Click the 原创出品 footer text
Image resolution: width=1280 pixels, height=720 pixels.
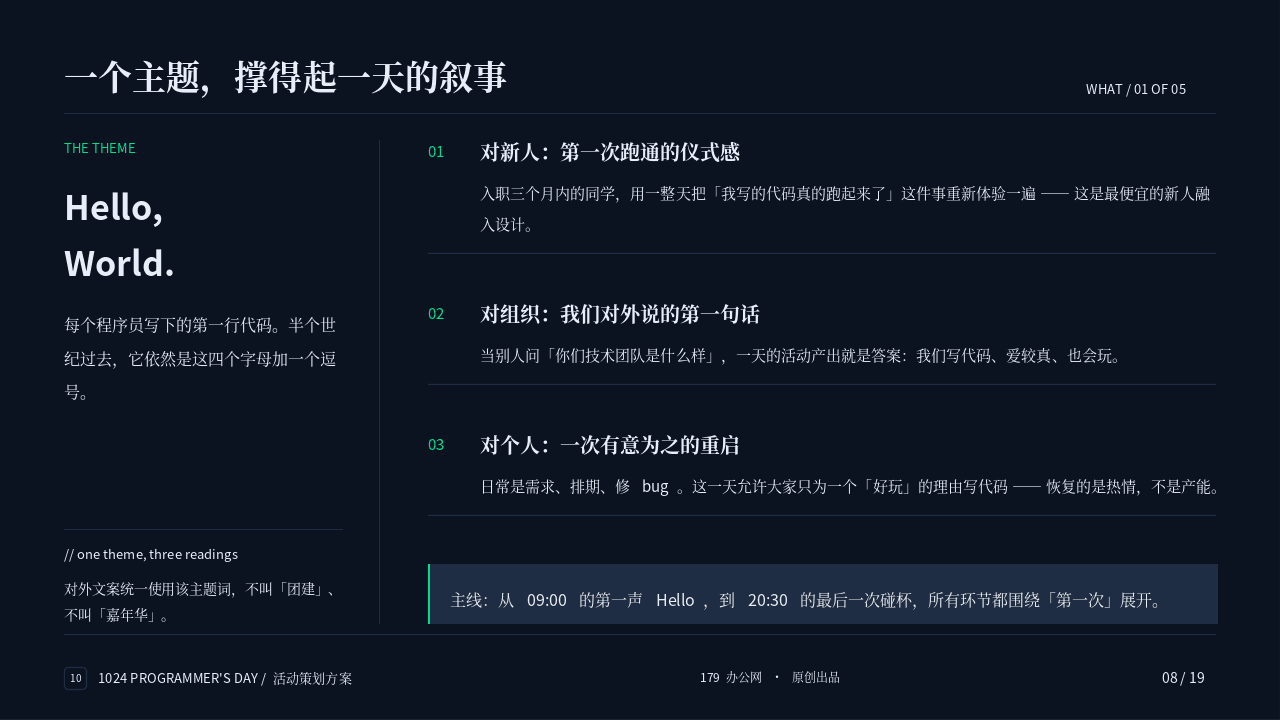click(x=816, y=678)
